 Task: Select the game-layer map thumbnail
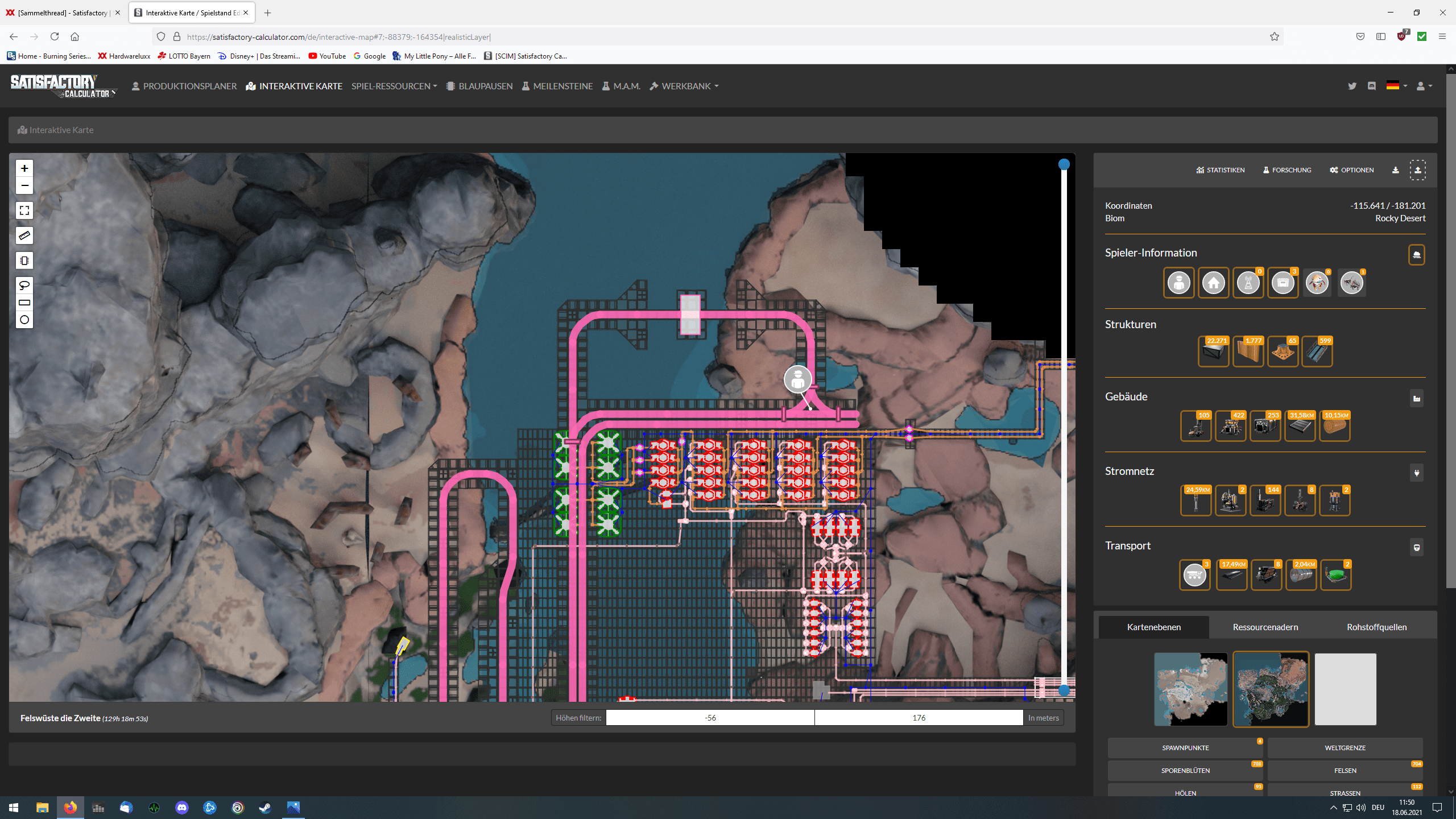pyautogui.click(x=1190, y=689)
